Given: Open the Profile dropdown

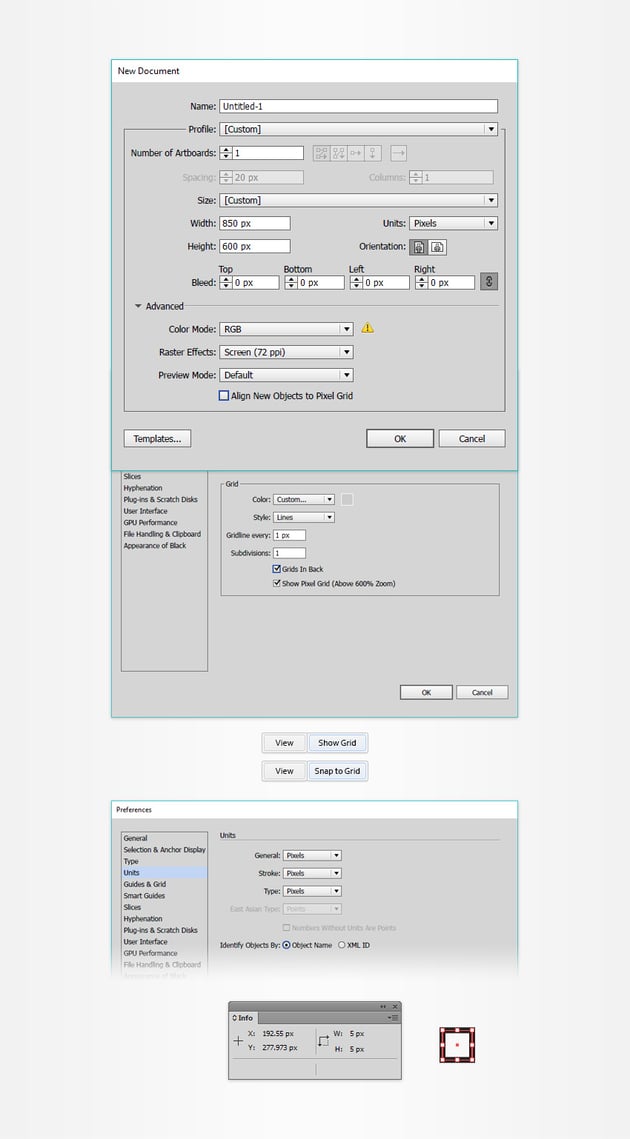Looking at the screenshot, I should pos(358,129).
